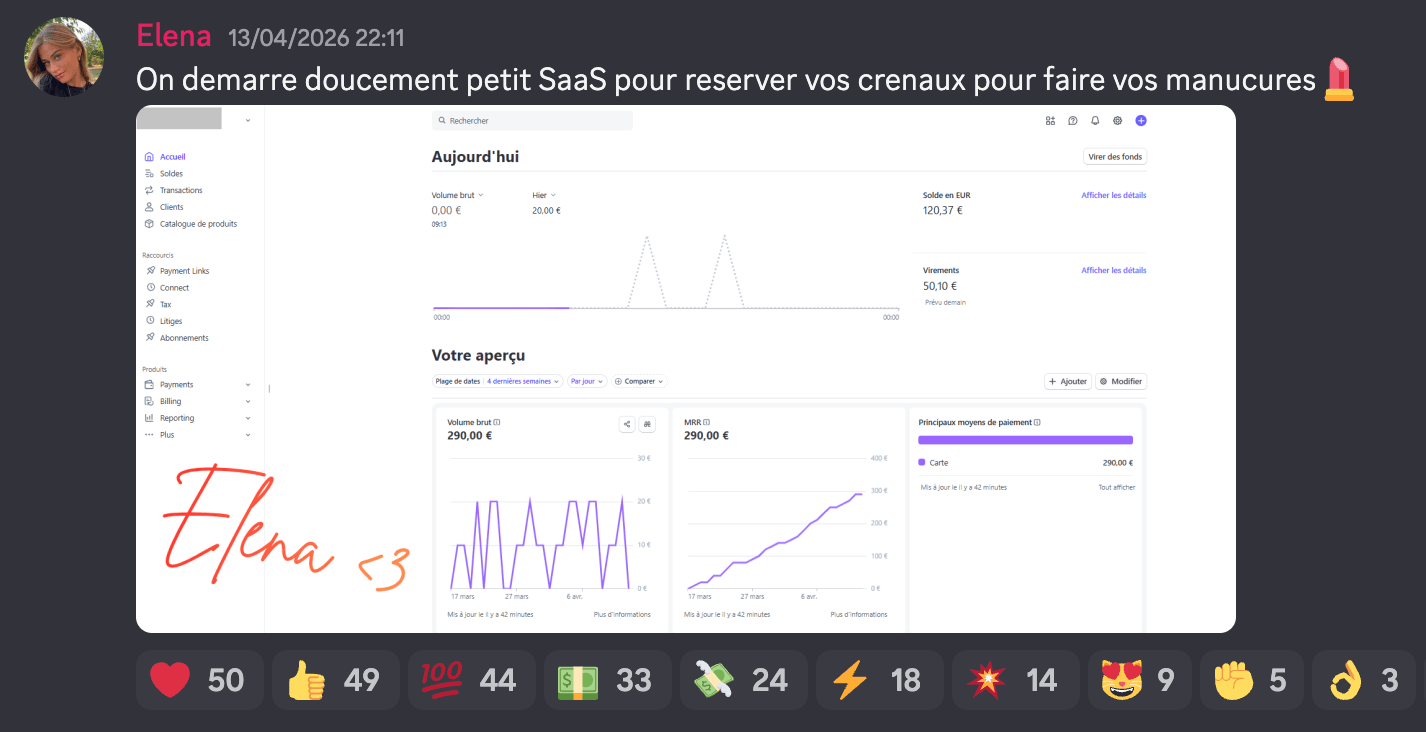Toggle the thumbs-up reaction with 49
Image resolution: width=1426 pixels, height=732 pixels.
click(x=335, y=680)
